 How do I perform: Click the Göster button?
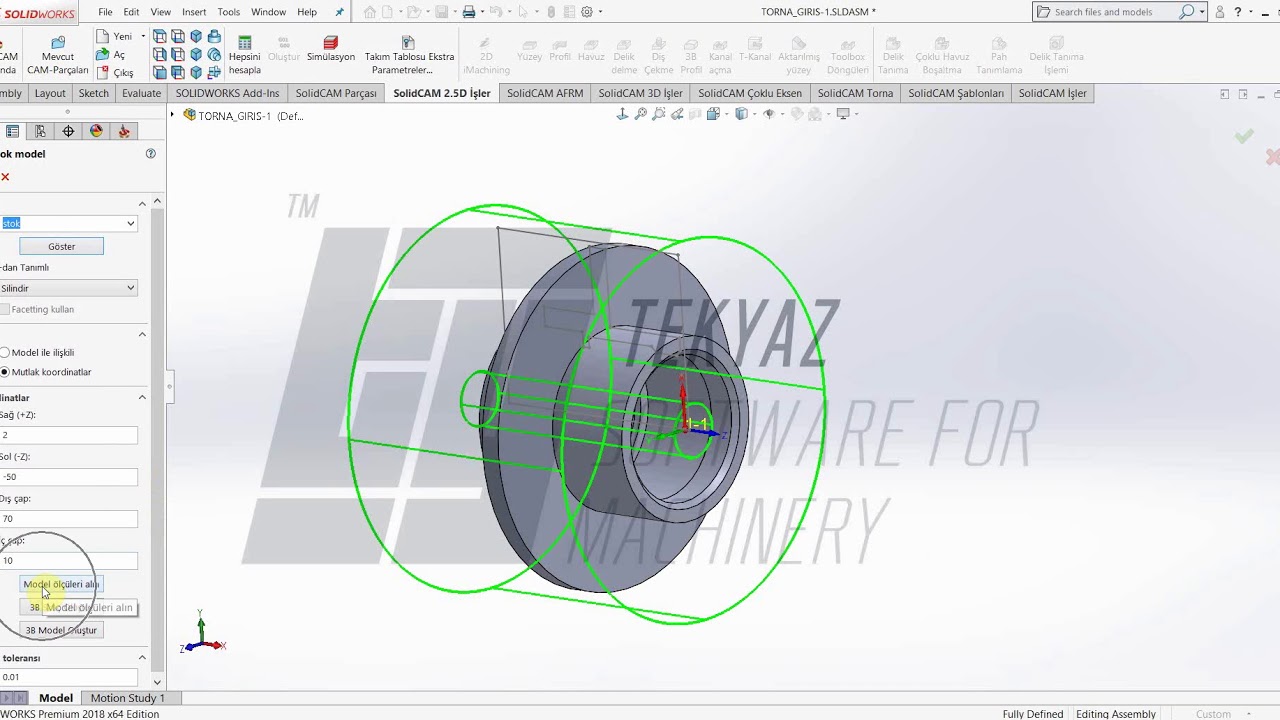pos(62,247)
